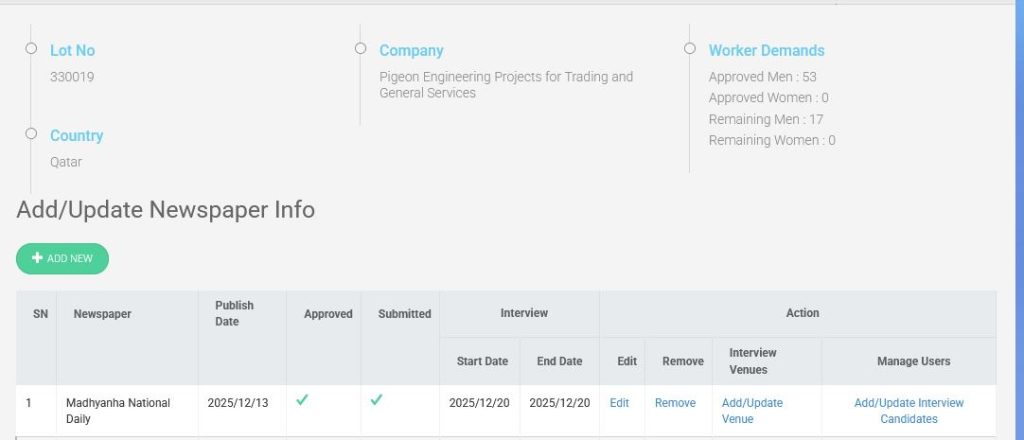Click the circle marker beside Company
The image size is (1024, 440).
(x=360, y=49)
